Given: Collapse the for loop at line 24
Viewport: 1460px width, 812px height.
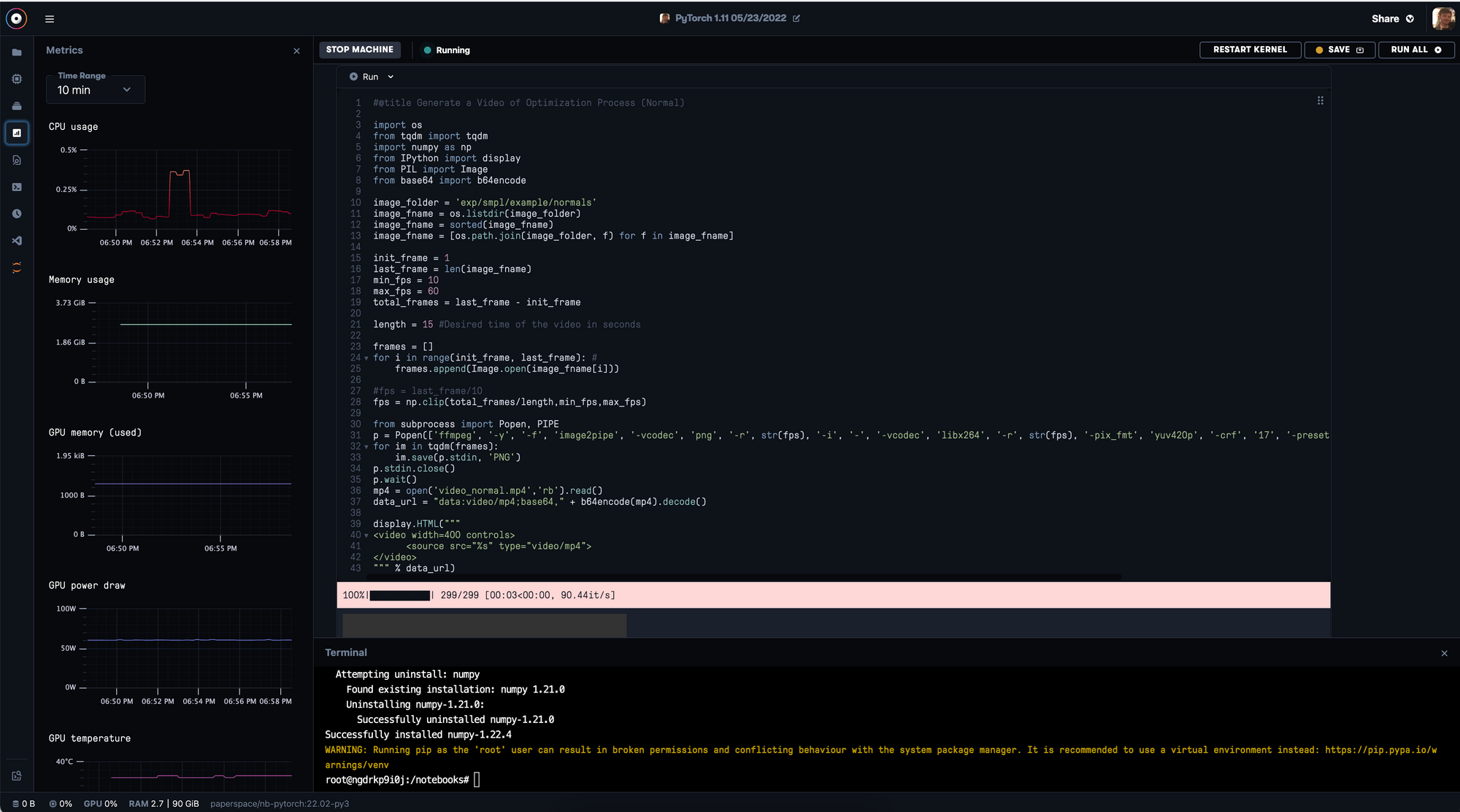Looking at the screenshot, I should [366, 358].
